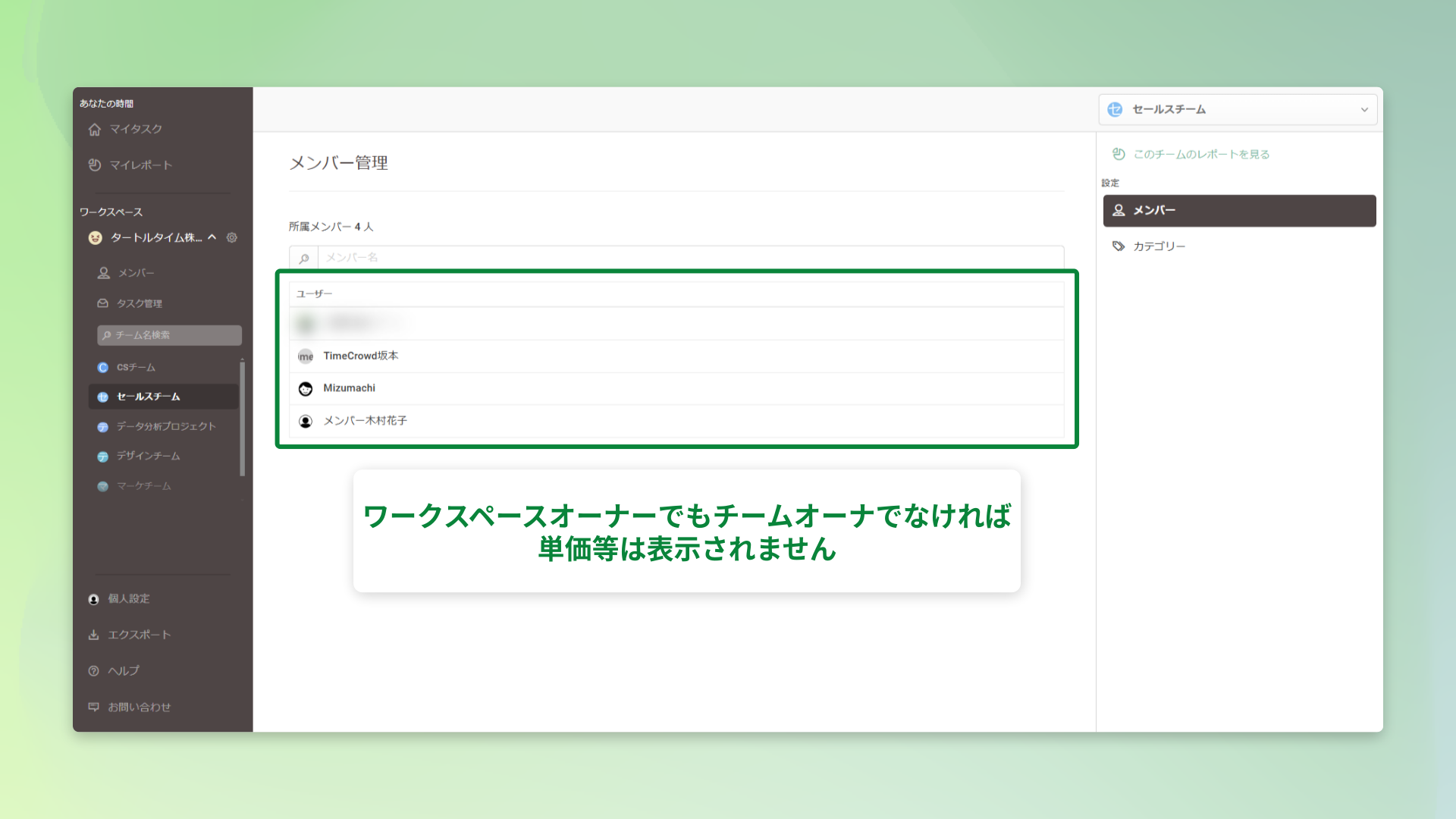Image resolution: width=1456 pixels, height=819 pixels.
Task: Open マイタスク from the sidebar
Action: pyautogui.click(x=135, y=129)
